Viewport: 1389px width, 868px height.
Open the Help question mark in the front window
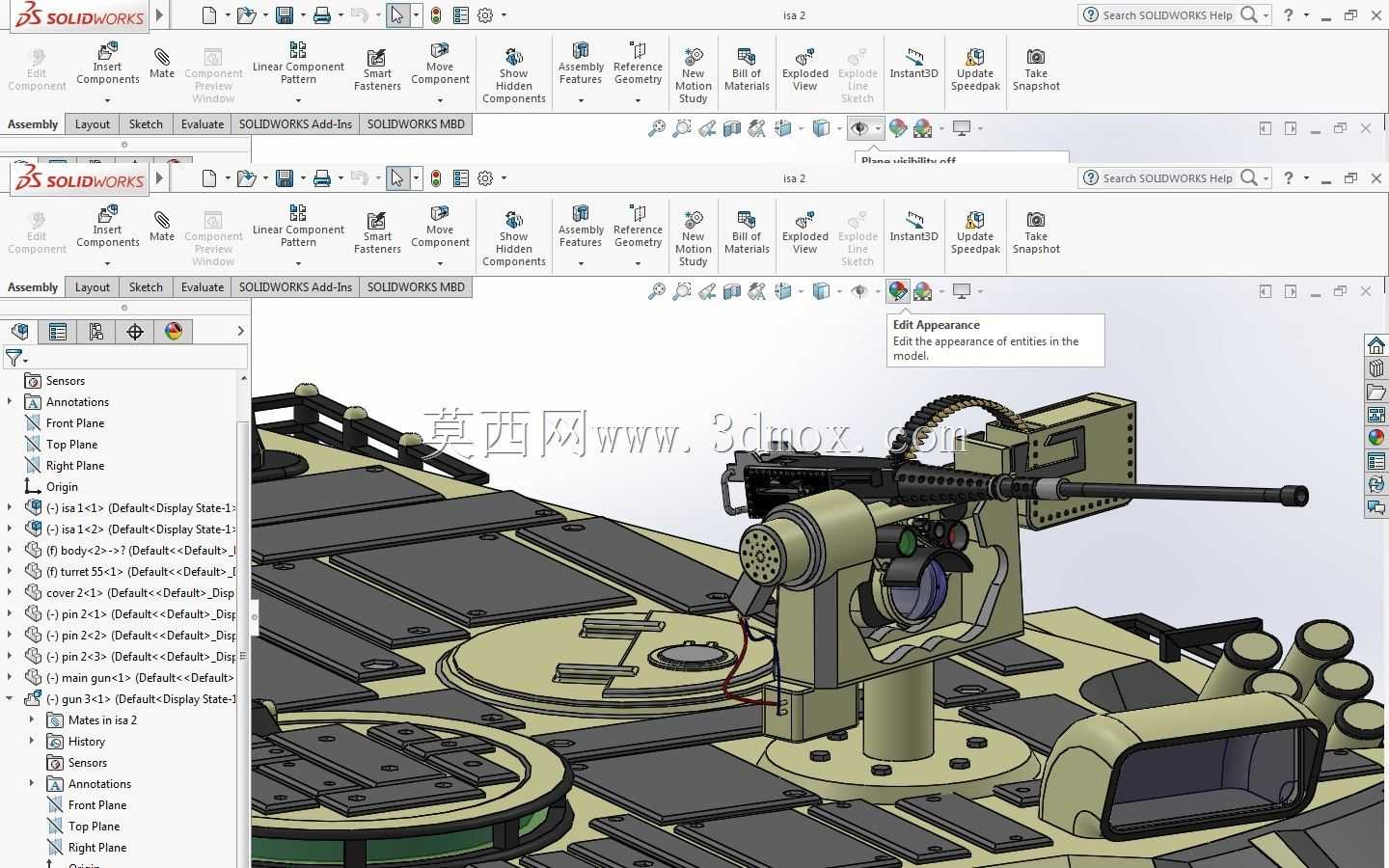pyautogui.click(x=1288, y=178)
